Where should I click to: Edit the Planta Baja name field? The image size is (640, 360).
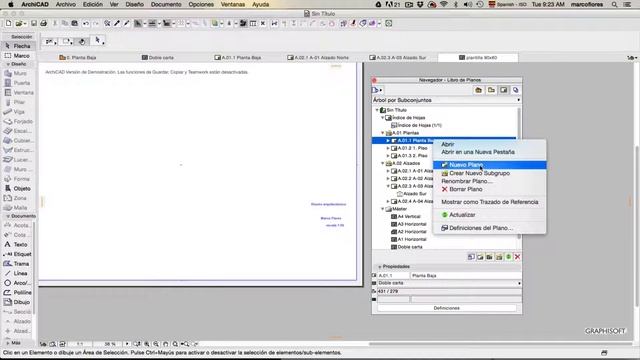pyautogui.click(x=465, y=276)
